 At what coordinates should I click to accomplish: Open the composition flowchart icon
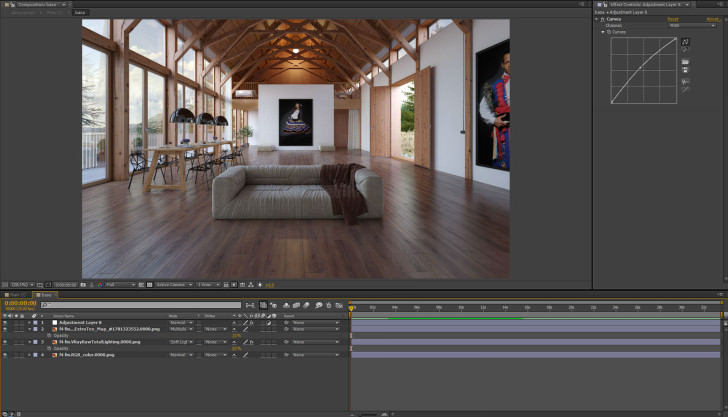click(x=251, y=285)
